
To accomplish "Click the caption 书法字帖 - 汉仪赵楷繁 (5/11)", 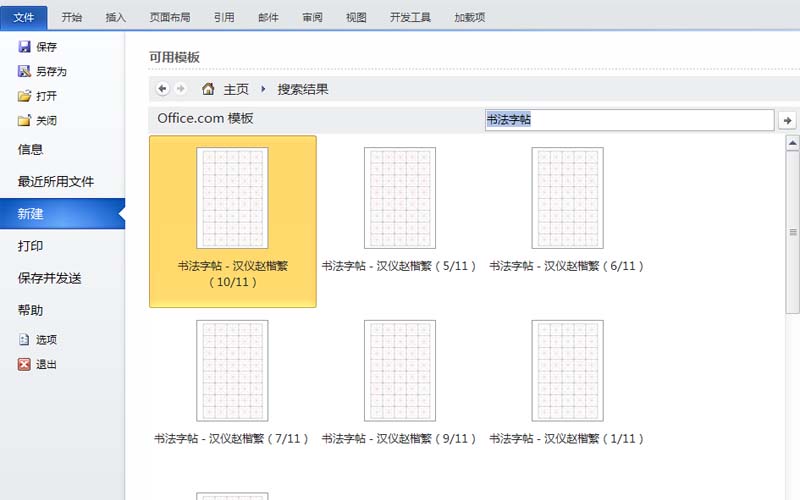I will [x=399, y=266].
